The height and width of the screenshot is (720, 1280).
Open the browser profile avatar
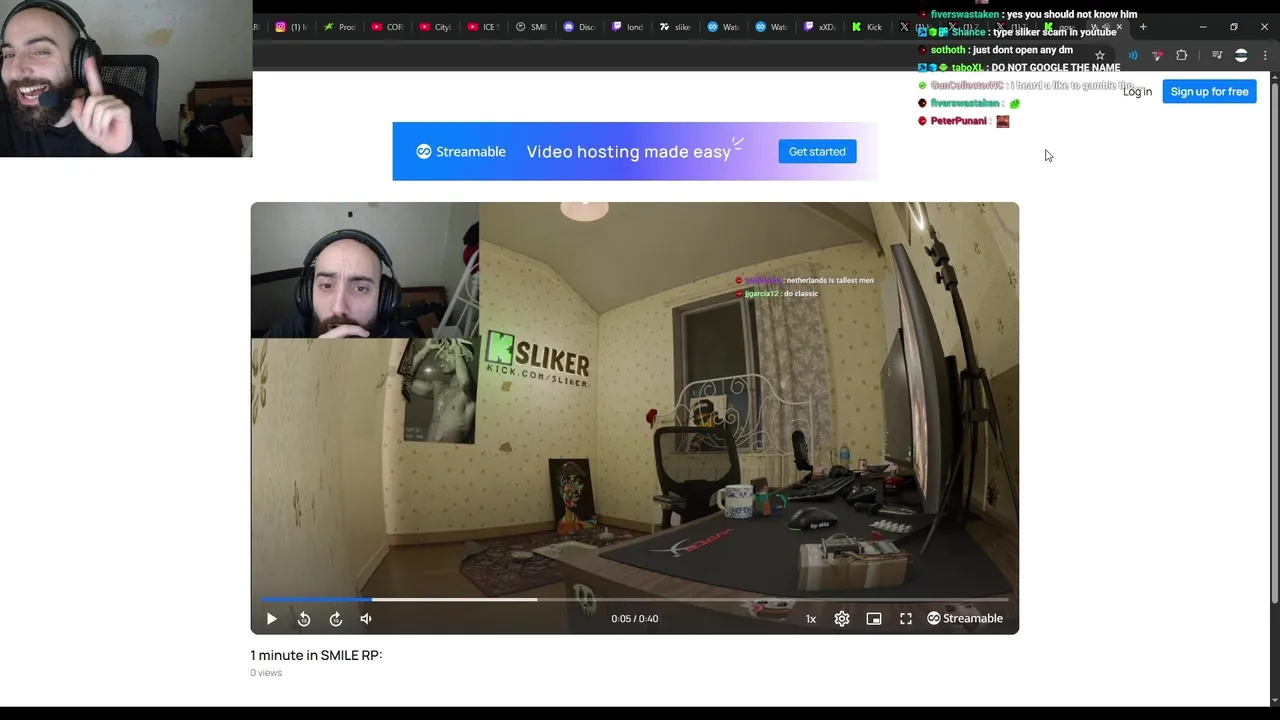(1241, 56)
